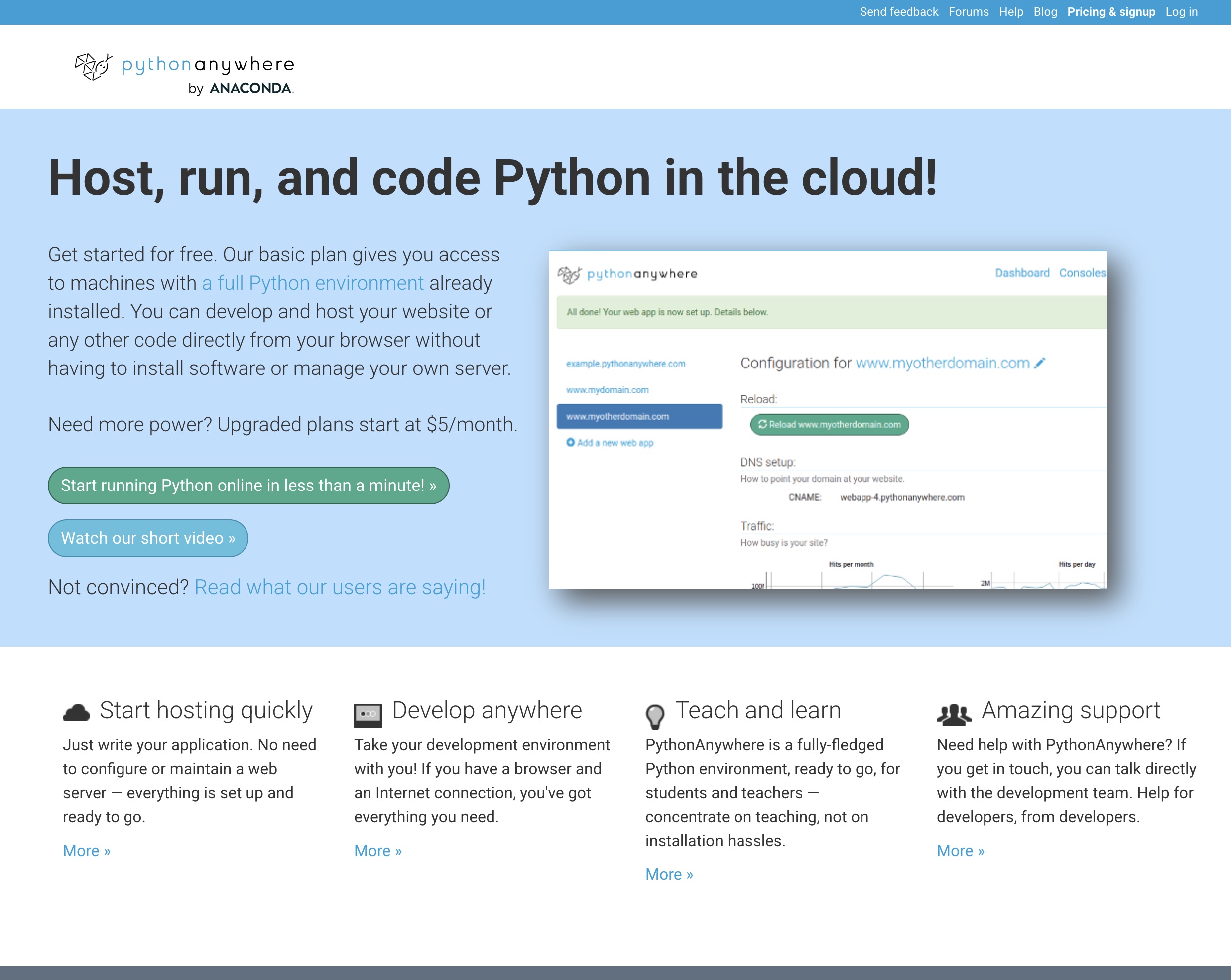Image resolution: width=1231 pixels, height=980 pixels.
Task: Open Pricing & signup
Action: tap(1111, 11)
